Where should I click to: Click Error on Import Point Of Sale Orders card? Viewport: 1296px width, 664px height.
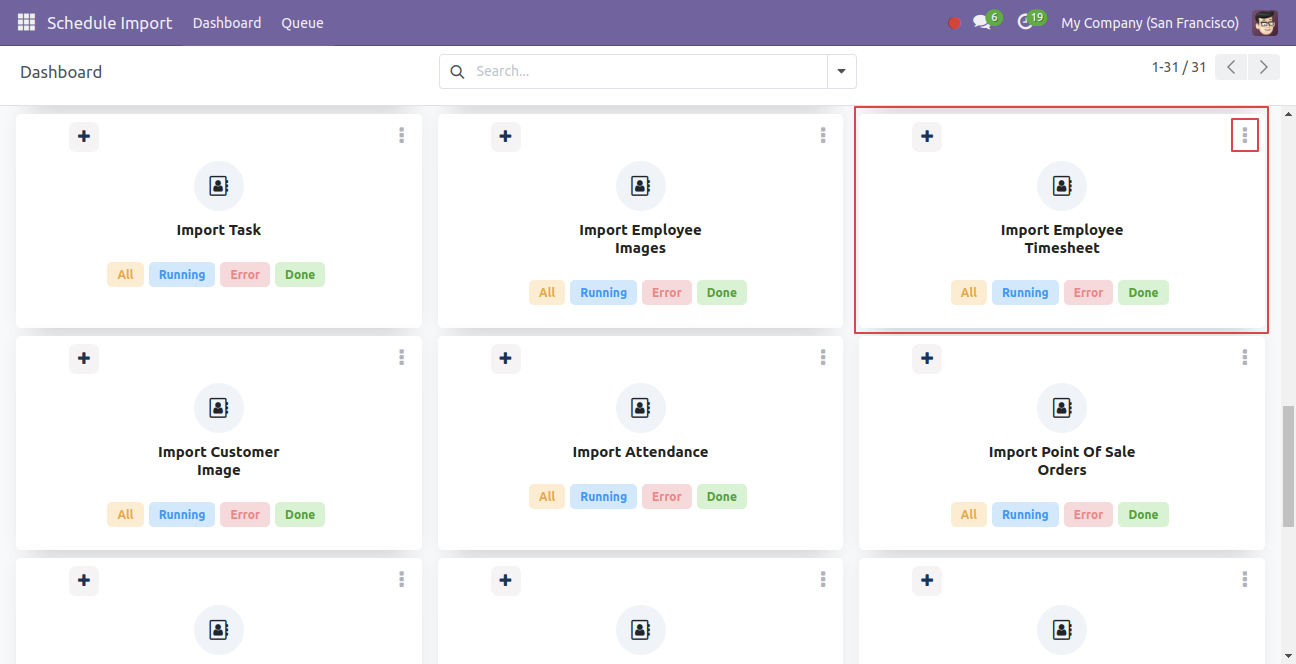tap(1088, 515)
